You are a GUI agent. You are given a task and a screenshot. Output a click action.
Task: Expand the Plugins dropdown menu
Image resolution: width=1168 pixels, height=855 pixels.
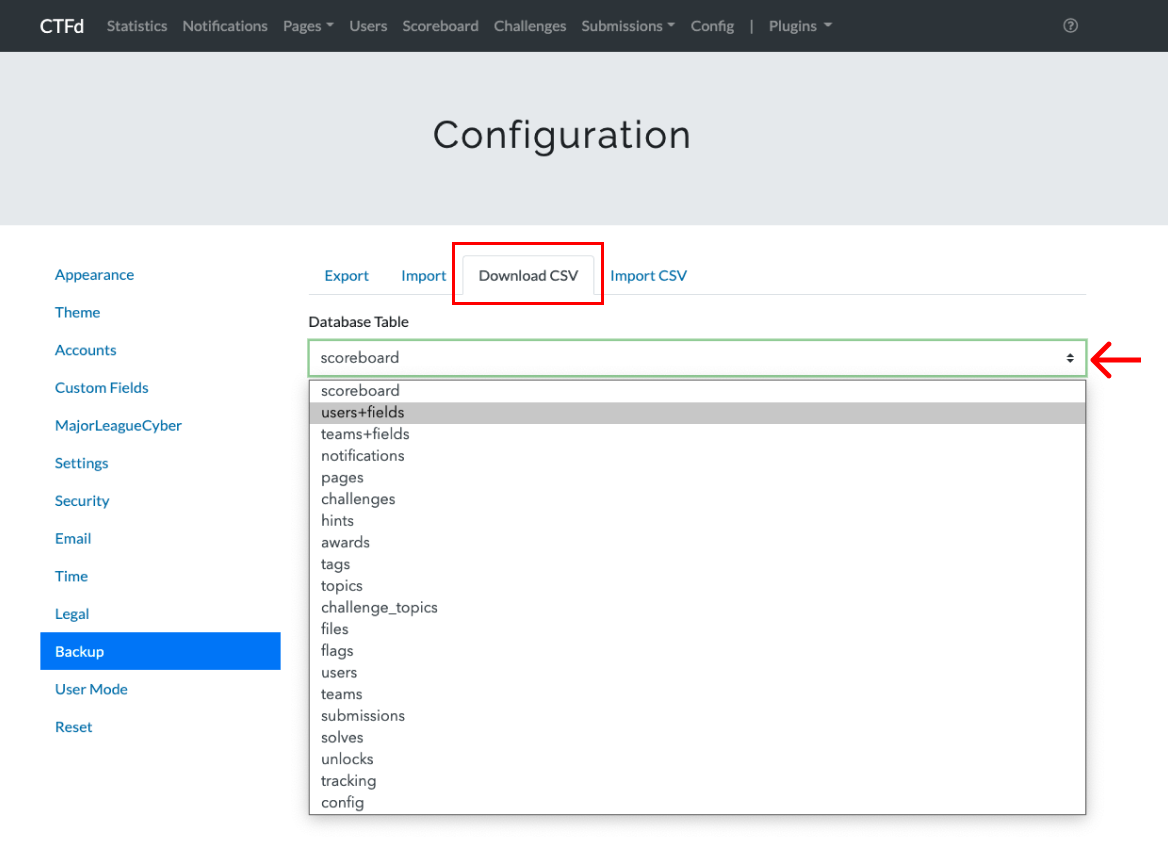pos(800,26)
